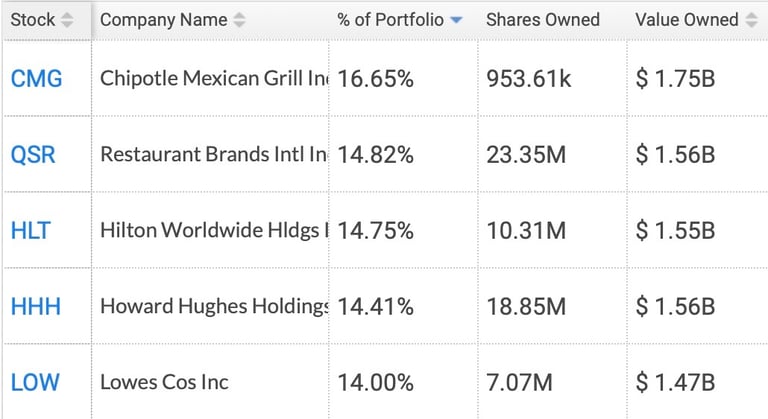Select the Lowes Cos Inc company name

164,382
